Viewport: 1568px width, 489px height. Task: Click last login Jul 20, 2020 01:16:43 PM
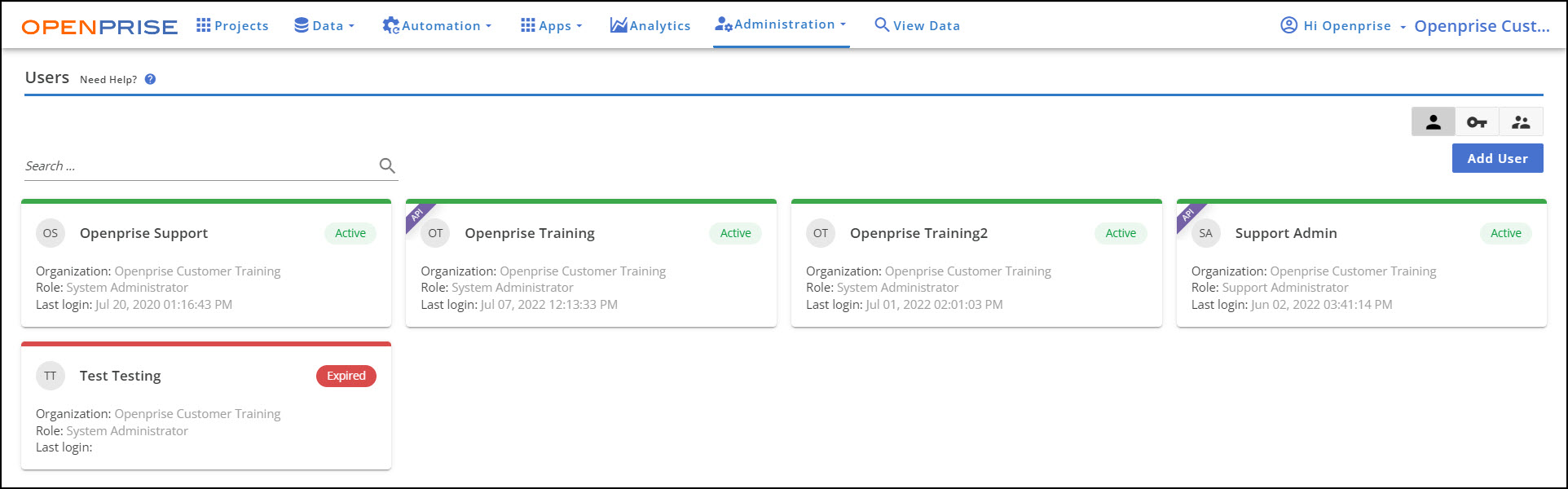(164, 304)
